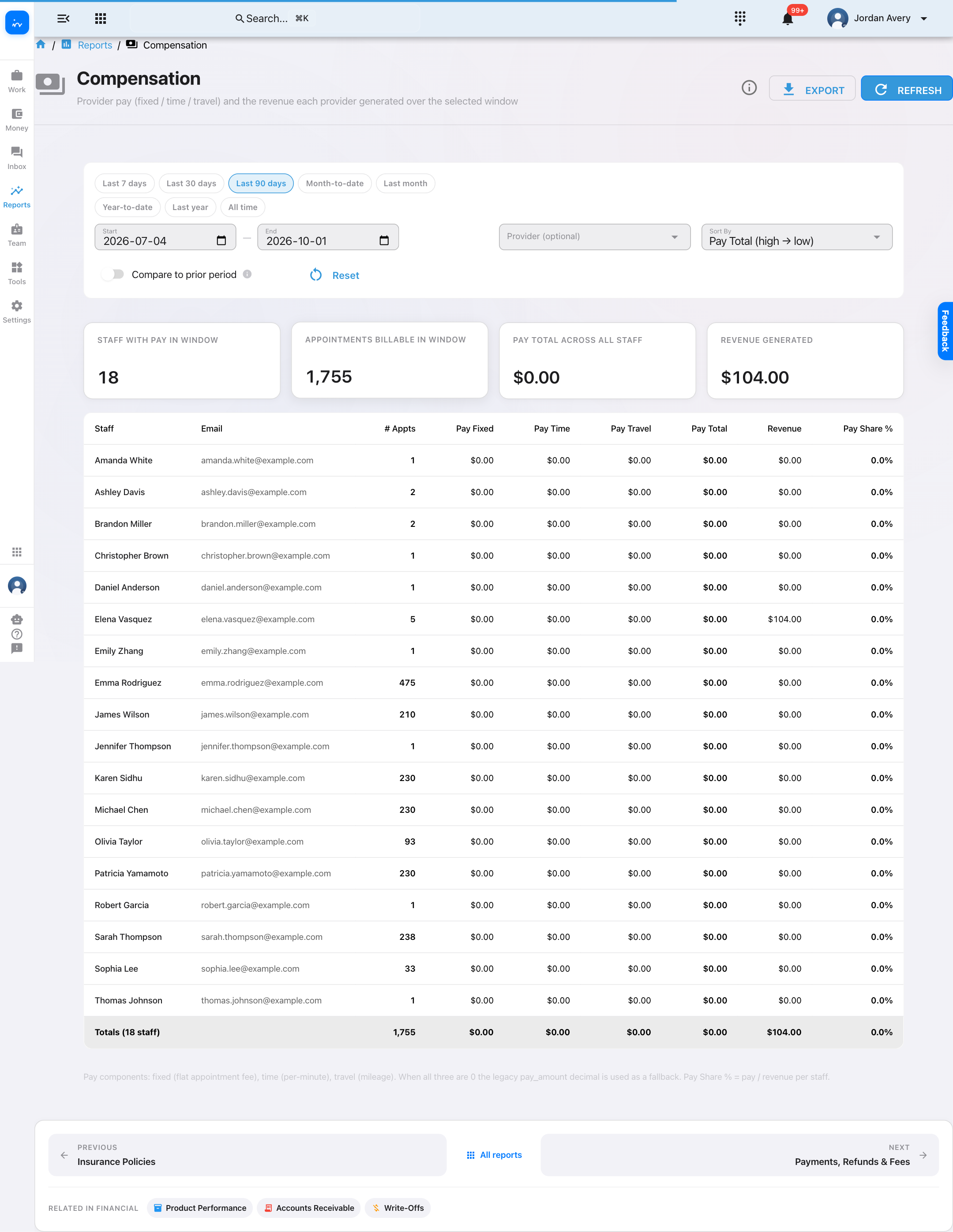Go to Reports breadcrumb link
This screenshot has height=1232, width=953.
[x=95, y=45]
